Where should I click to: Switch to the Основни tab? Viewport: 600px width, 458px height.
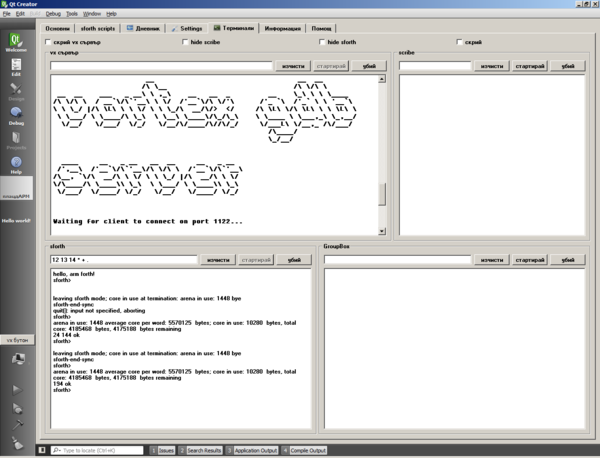point(57,28)
